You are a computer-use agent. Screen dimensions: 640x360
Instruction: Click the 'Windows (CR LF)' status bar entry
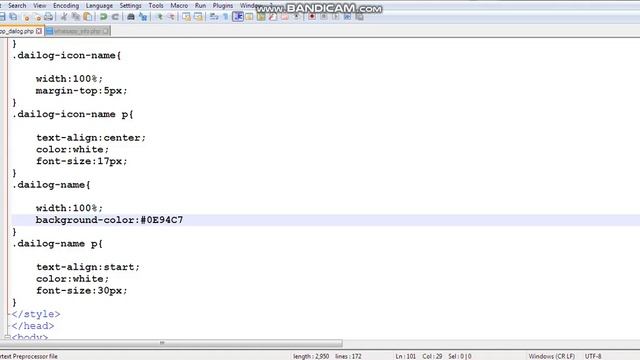pos(551,356)
